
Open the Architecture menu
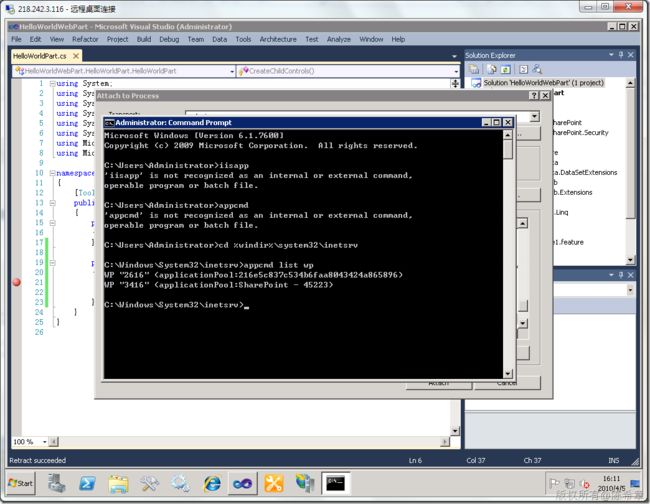point(278,39)
